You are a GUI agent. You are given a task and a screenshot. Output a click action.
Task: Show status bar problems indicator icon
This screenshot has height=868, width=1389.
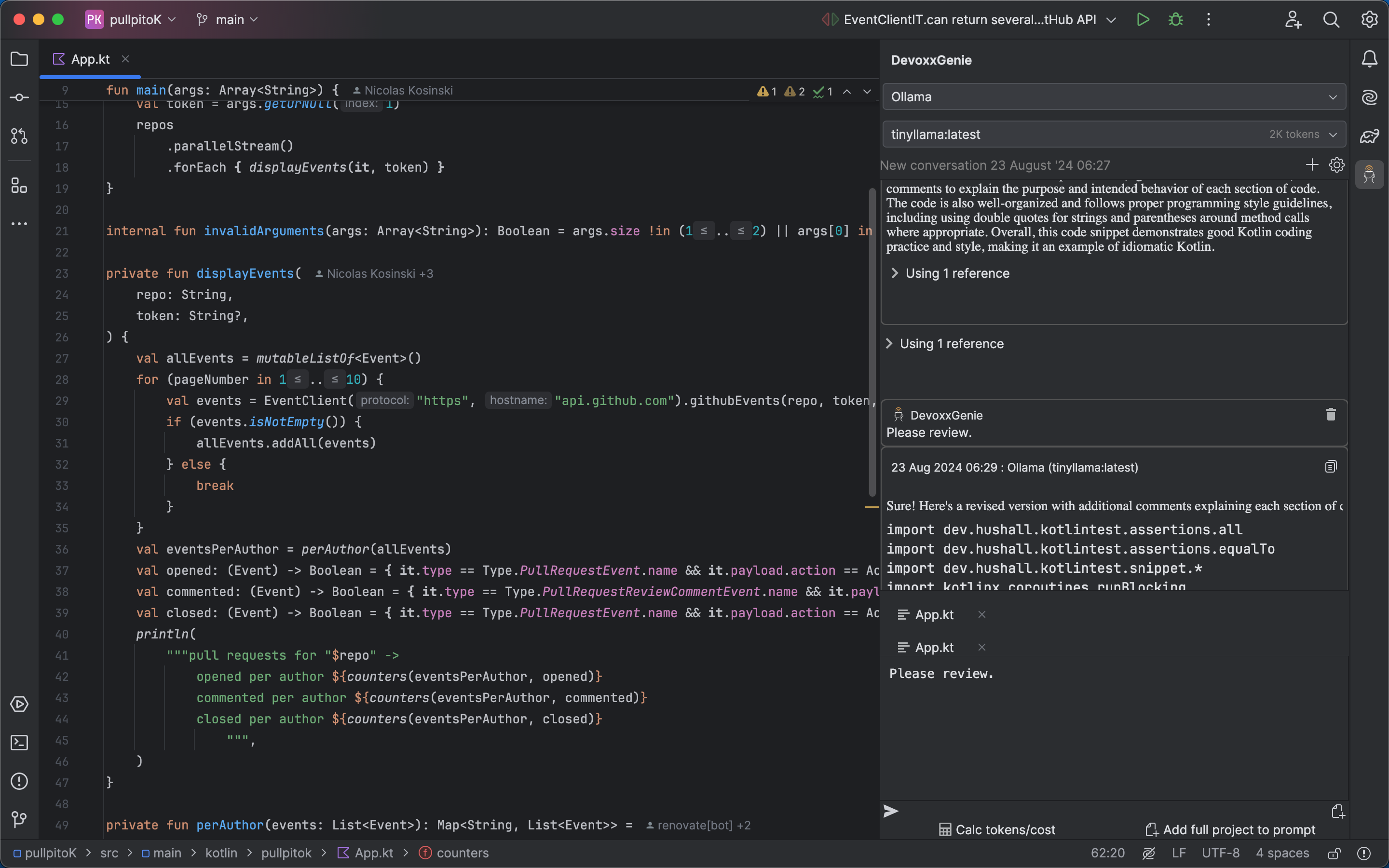coord(1364,853)
